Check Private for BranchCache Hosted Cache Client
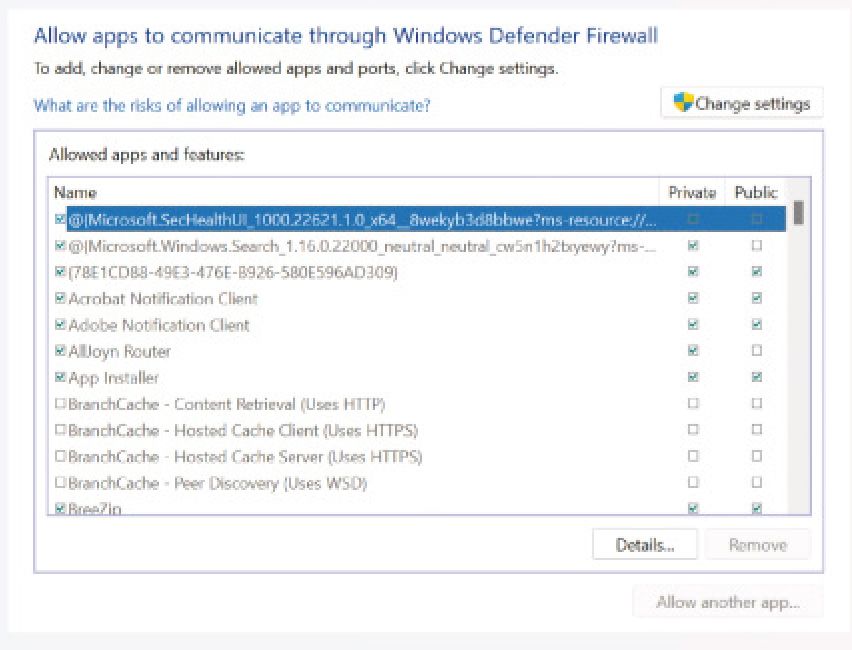The width and height of the screenshot is (852, 650). tap(693, 429)
